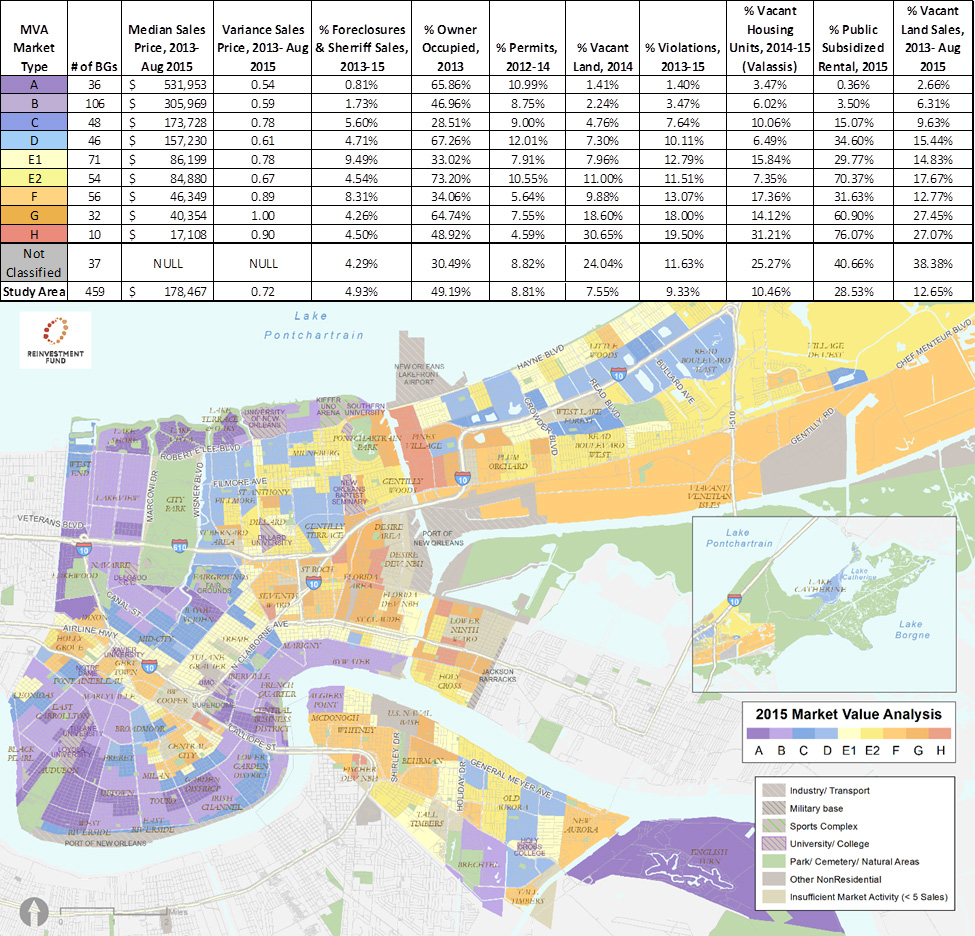This screenshot has height=936, width=975.
Task: Pick the purple A swatch in legend
Action: click(x=759, y=733)
